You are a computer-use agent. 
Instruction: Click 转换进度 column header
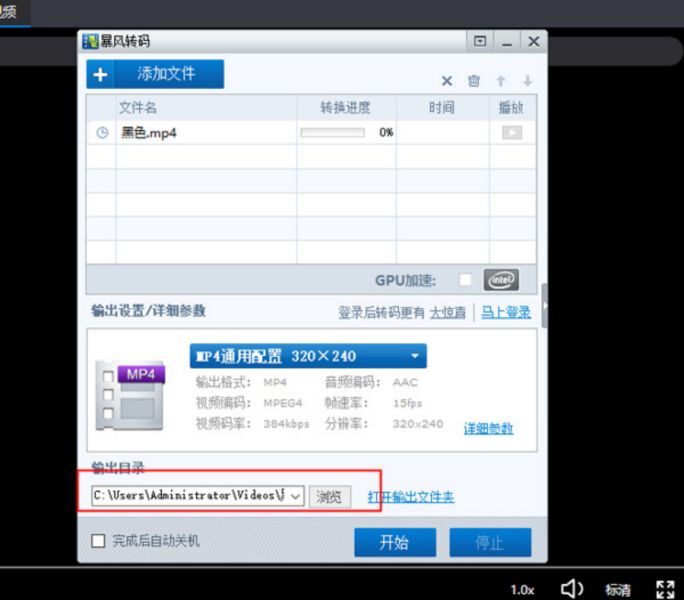click(345, 107)
